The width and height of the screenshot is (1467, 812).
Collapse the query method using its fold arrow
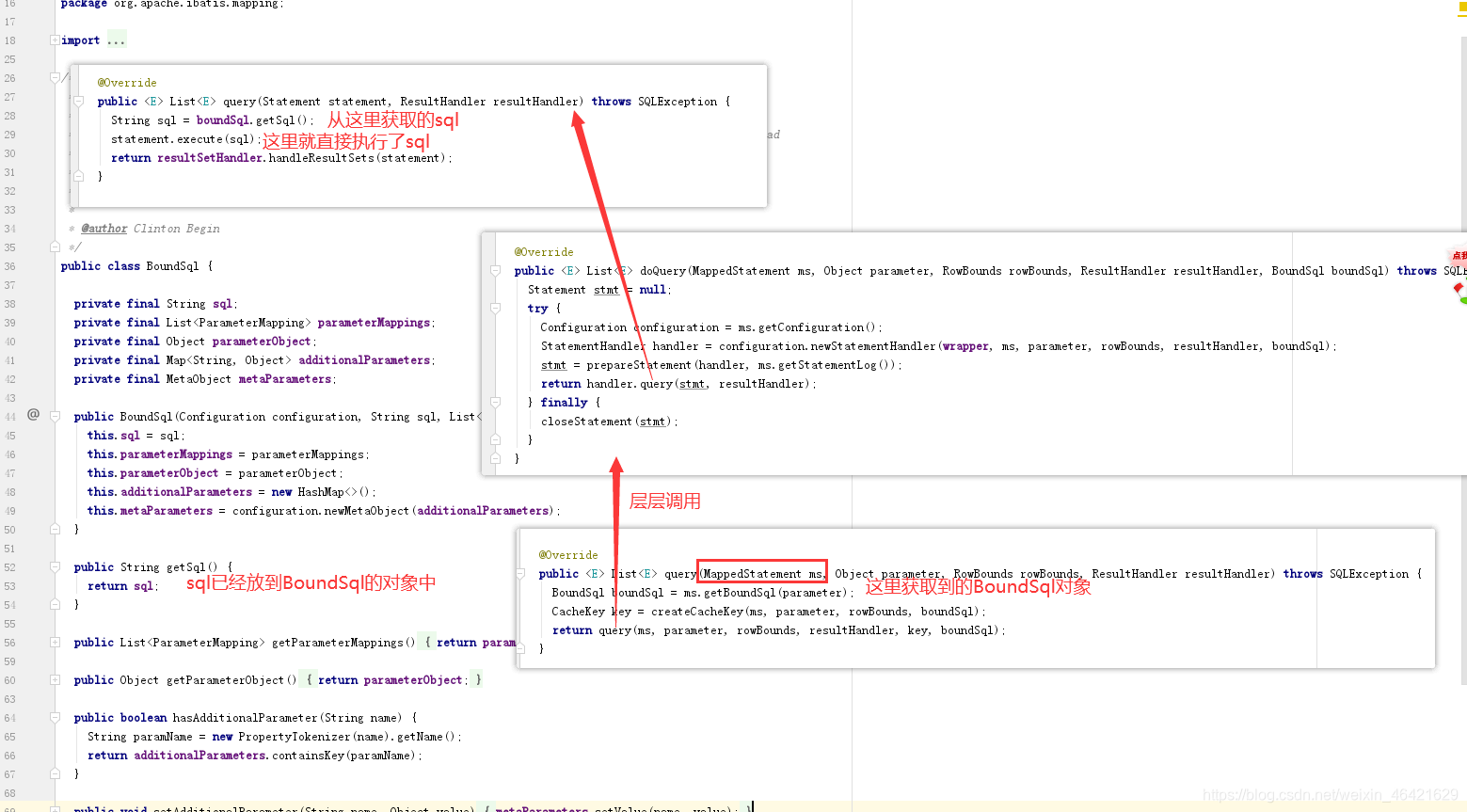click(79, 102)
